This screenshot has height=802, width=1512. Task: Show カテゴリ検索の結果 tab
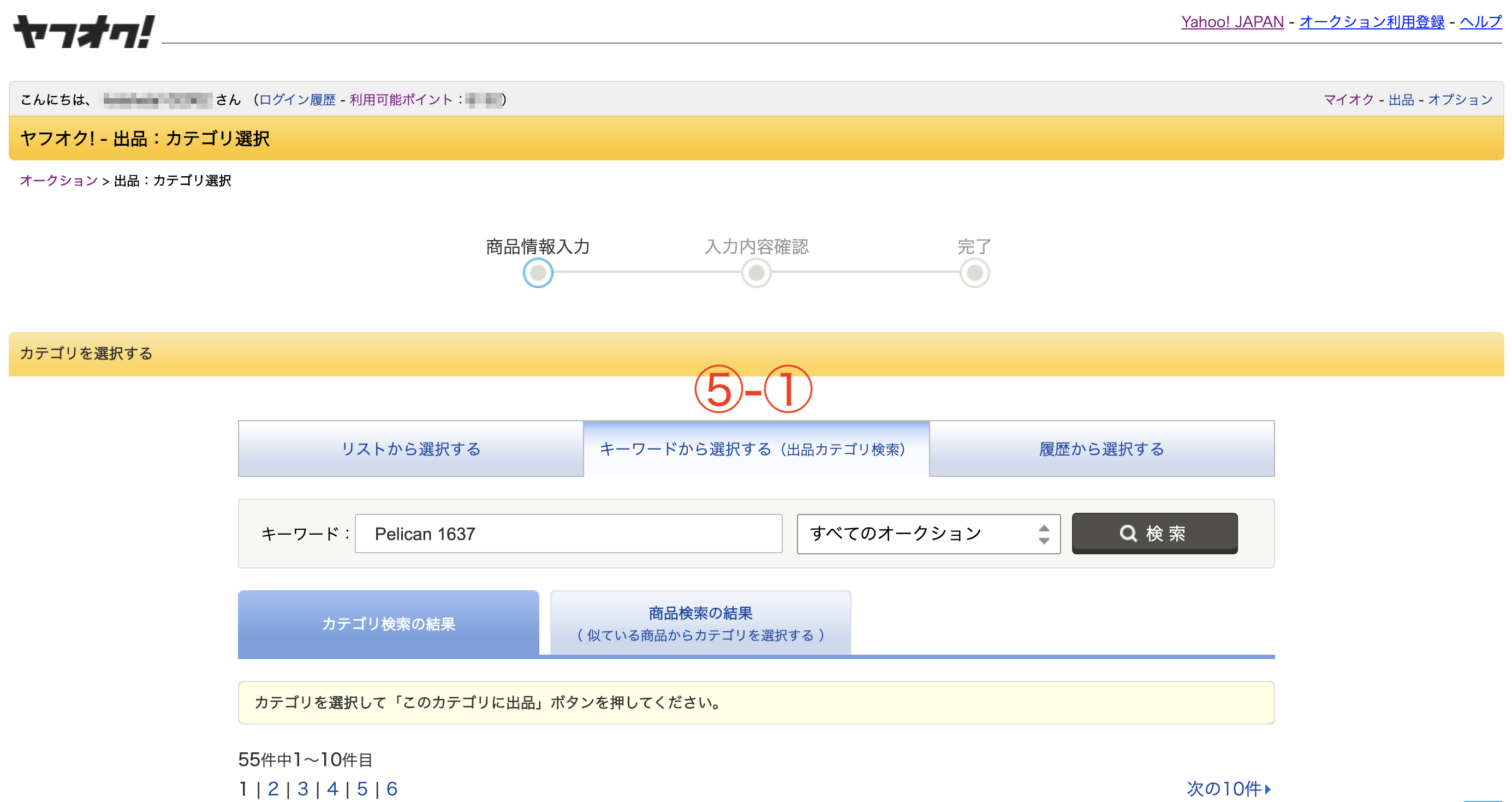click(389, 623)
